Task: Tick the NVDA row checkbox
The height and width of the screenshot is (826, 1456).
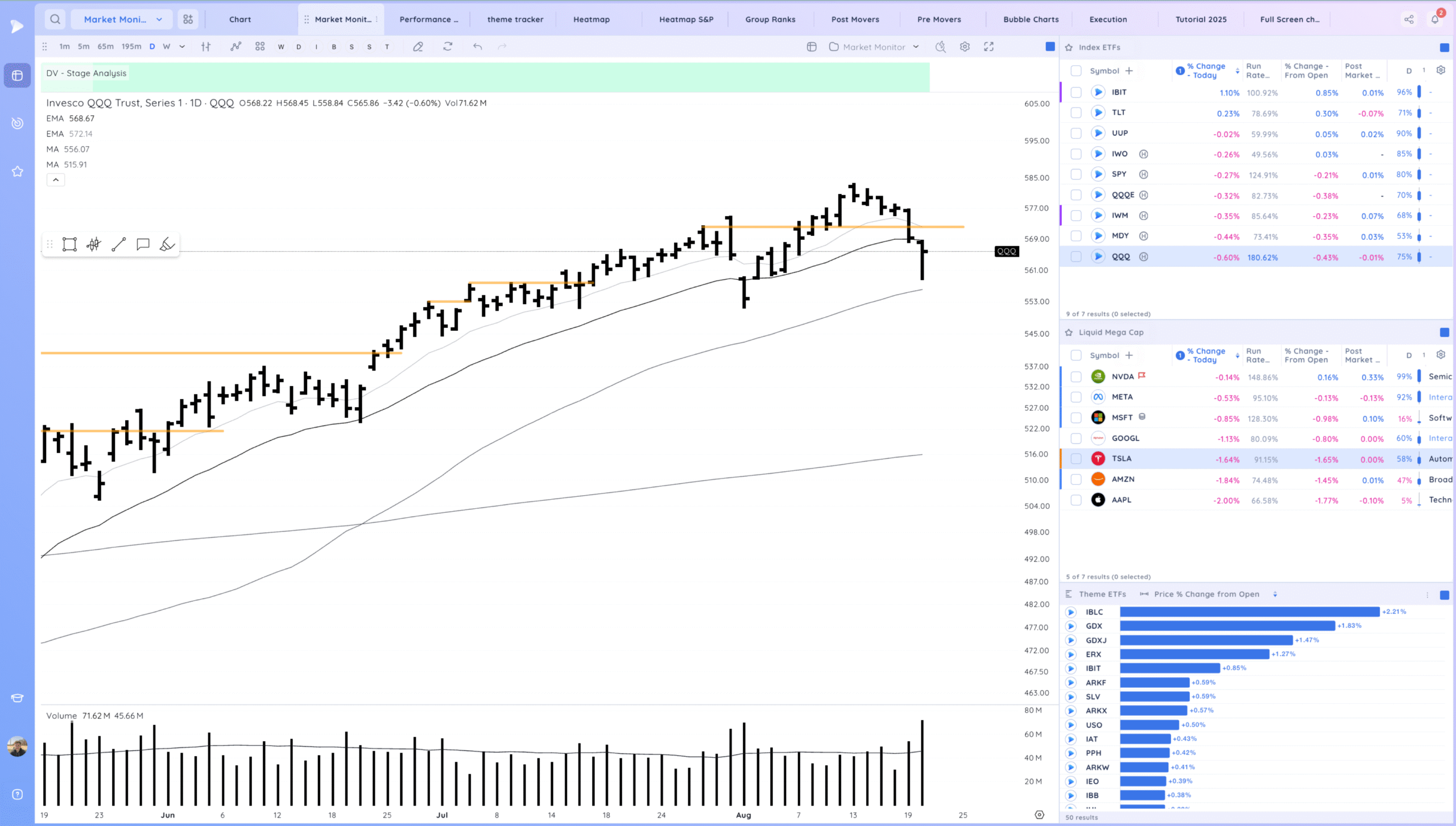Action: point(1076,377)
